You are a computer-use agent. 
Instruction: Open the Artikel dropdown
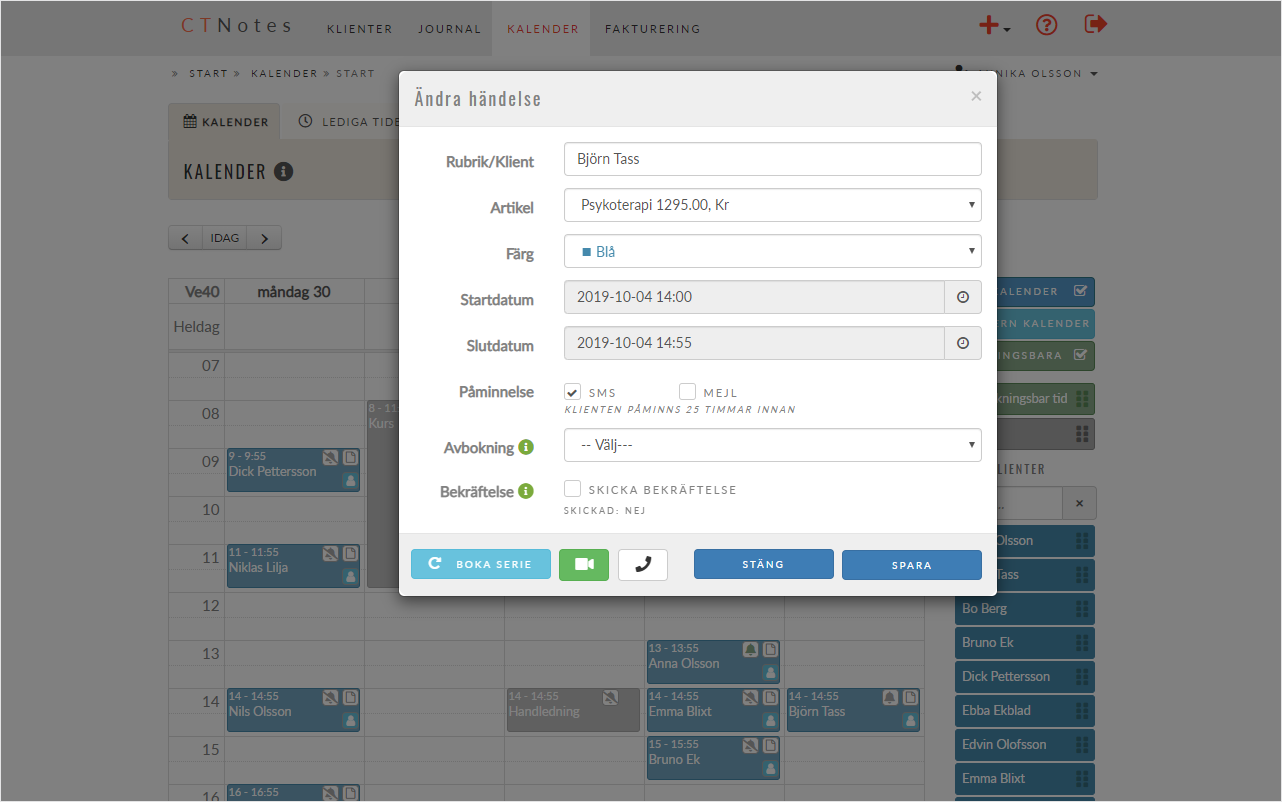click(x=772, y=205)
